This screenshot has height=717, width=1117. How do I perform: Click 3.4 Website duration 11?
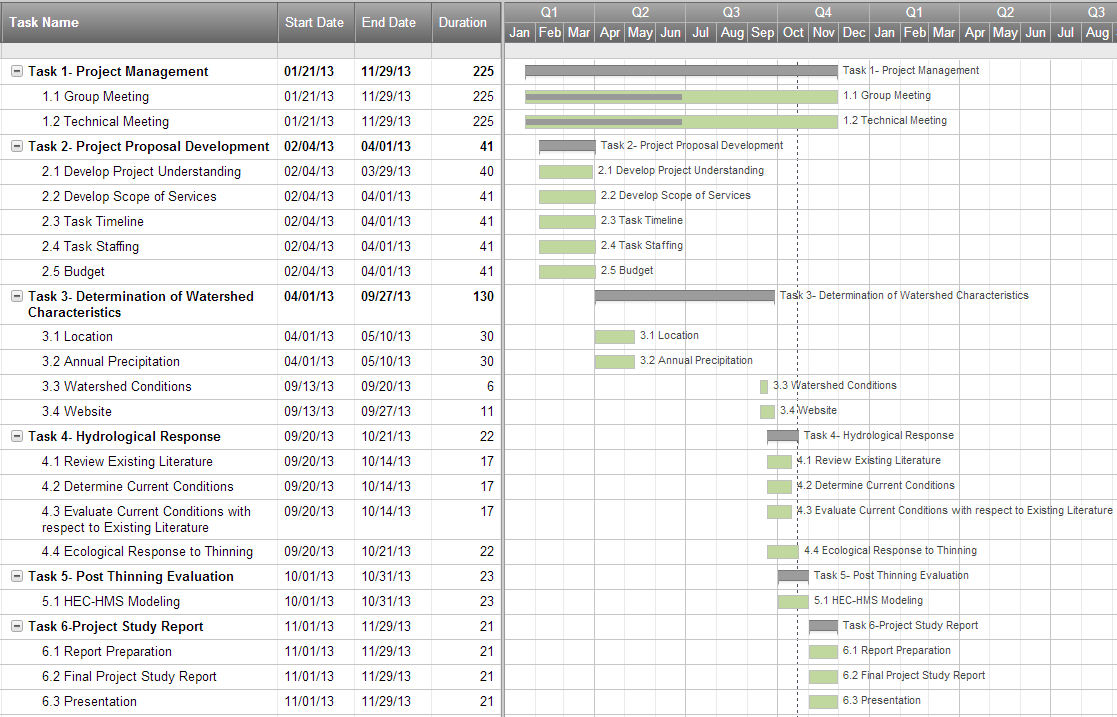click(x=487, y=411)
